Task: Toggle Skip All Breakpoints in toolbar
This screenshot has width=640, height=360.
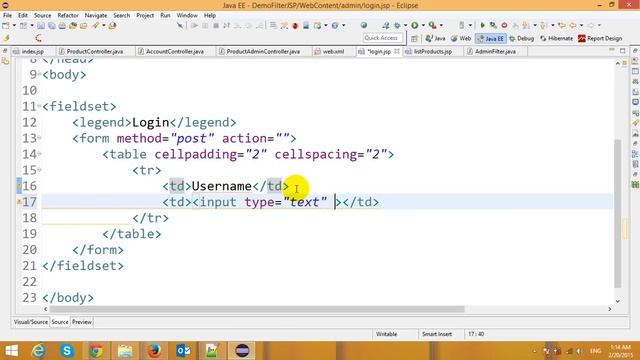Action: [x=180, y=25]
